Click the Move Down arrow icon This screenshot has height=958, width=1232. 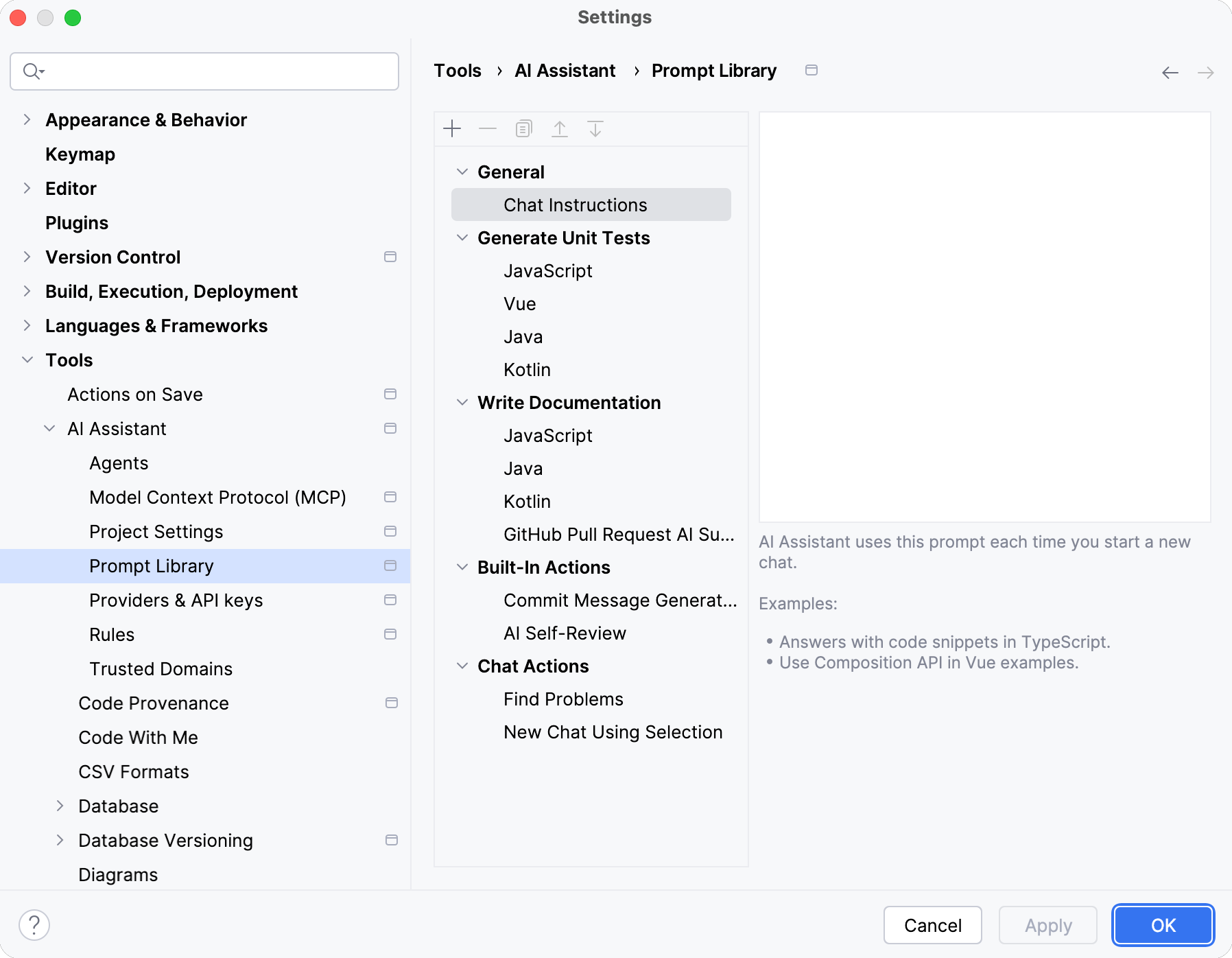coord(595,129)
